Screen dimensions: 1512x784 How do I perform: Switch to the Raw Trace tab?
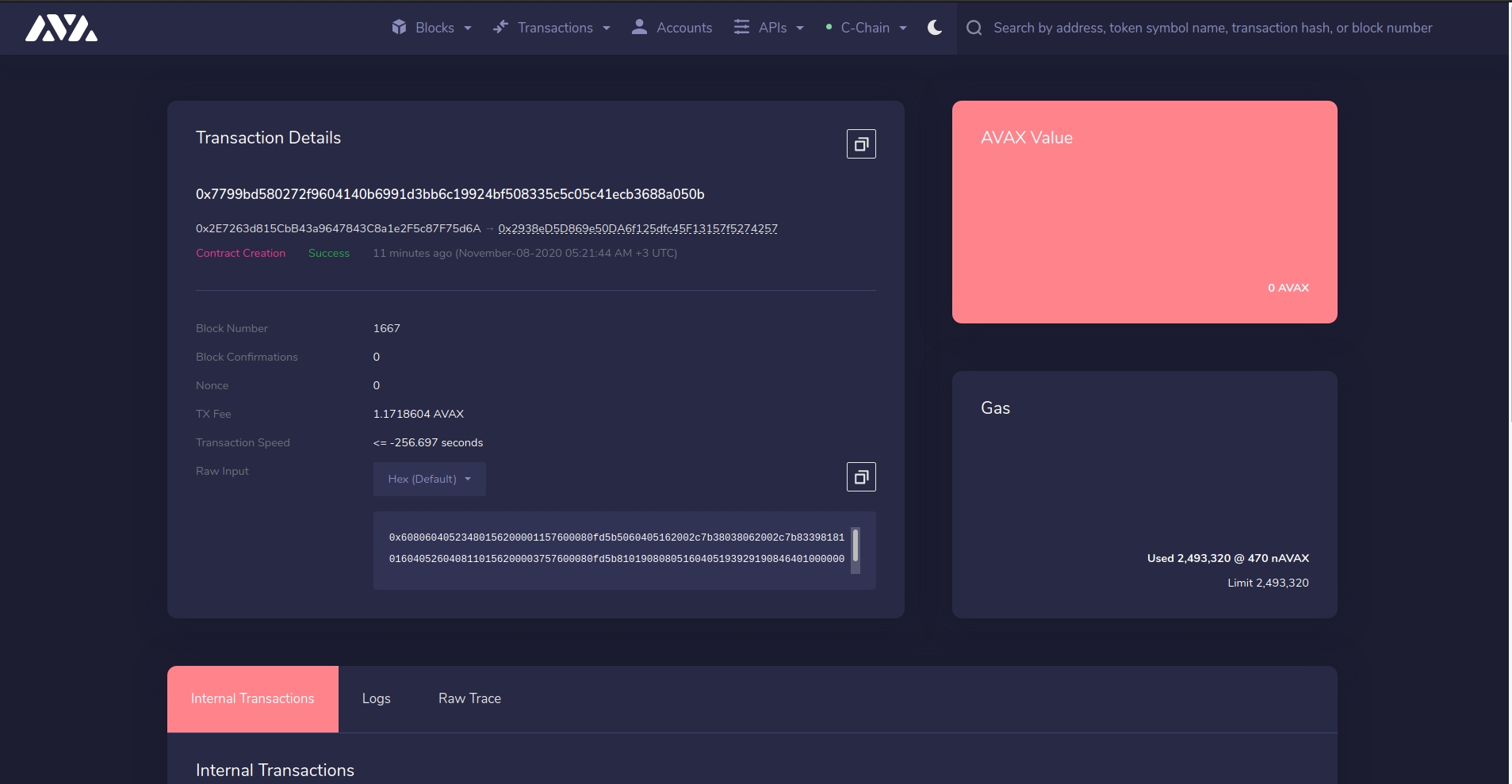coord(469,698)
